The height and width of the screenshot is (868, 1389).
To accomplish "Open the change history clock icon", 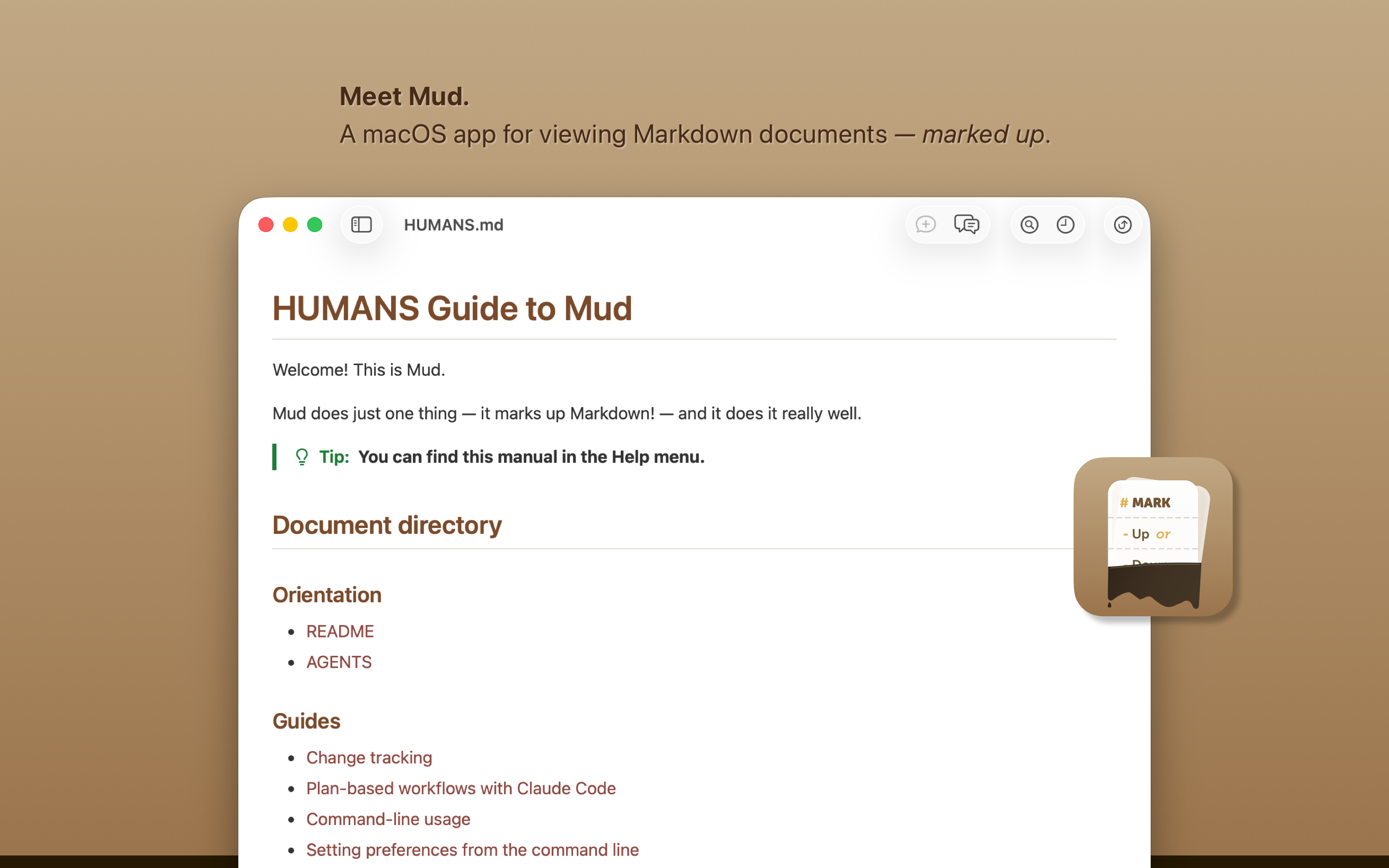I will (x=1065, y=224).
